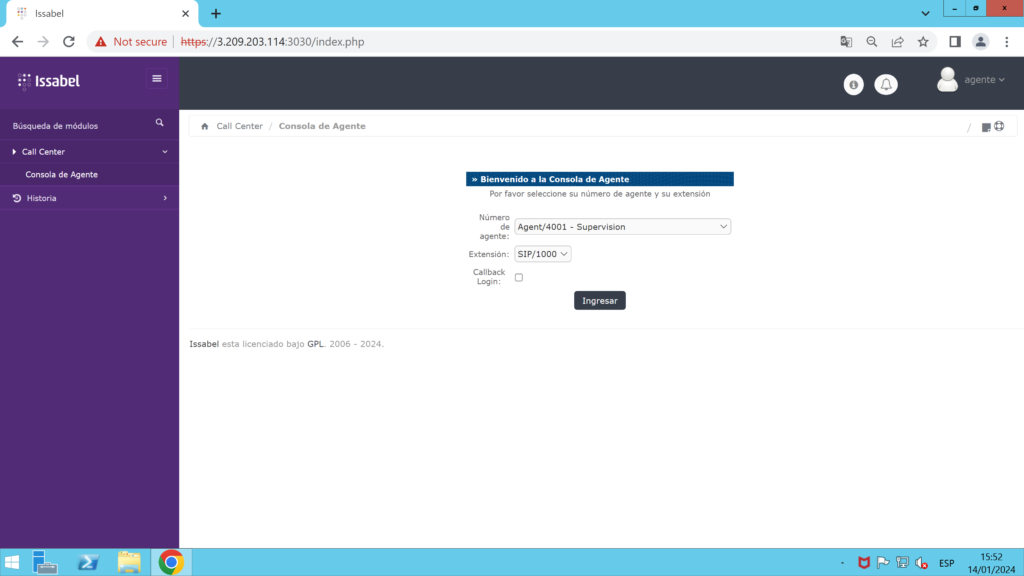Click the info icon in top bar
Screen dimensions: 1024x576
853,85
